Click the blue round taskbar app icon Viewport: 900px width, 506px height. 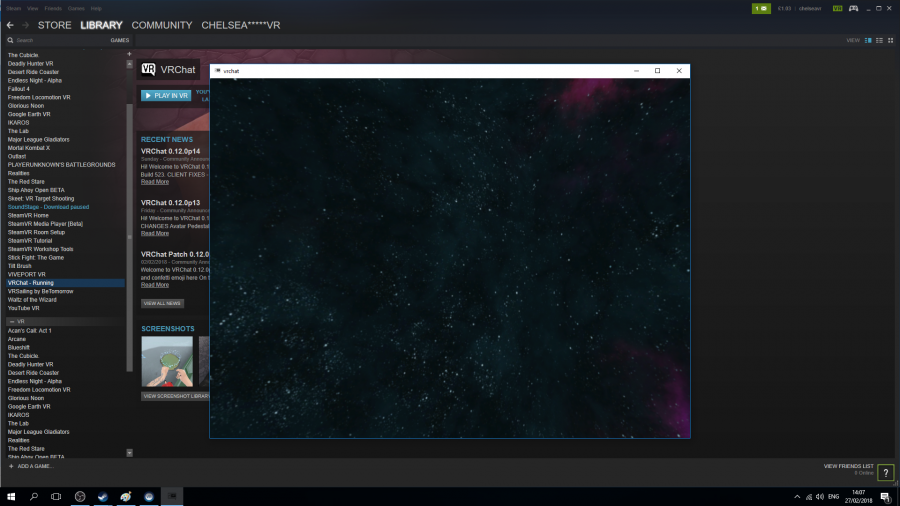click(149, 496)
